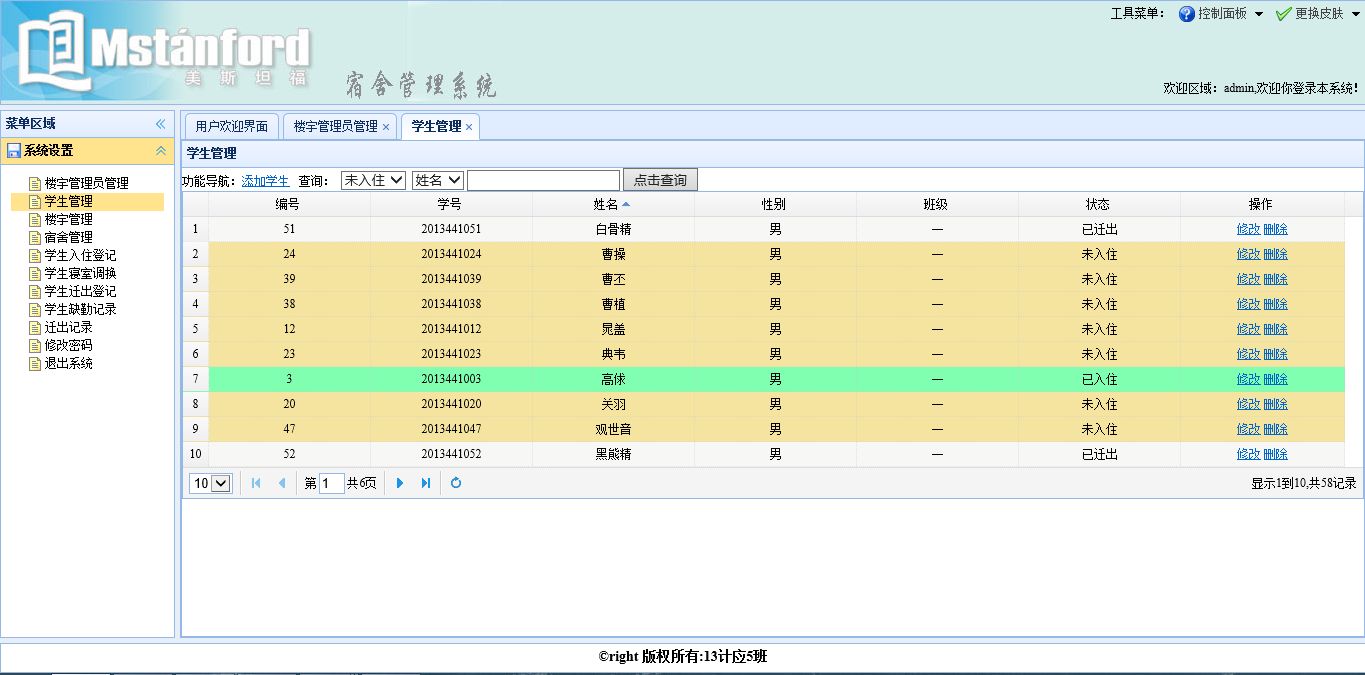
Task: Click the first page pagination icon
Action: pyautogui.click(x=256, y=483)
